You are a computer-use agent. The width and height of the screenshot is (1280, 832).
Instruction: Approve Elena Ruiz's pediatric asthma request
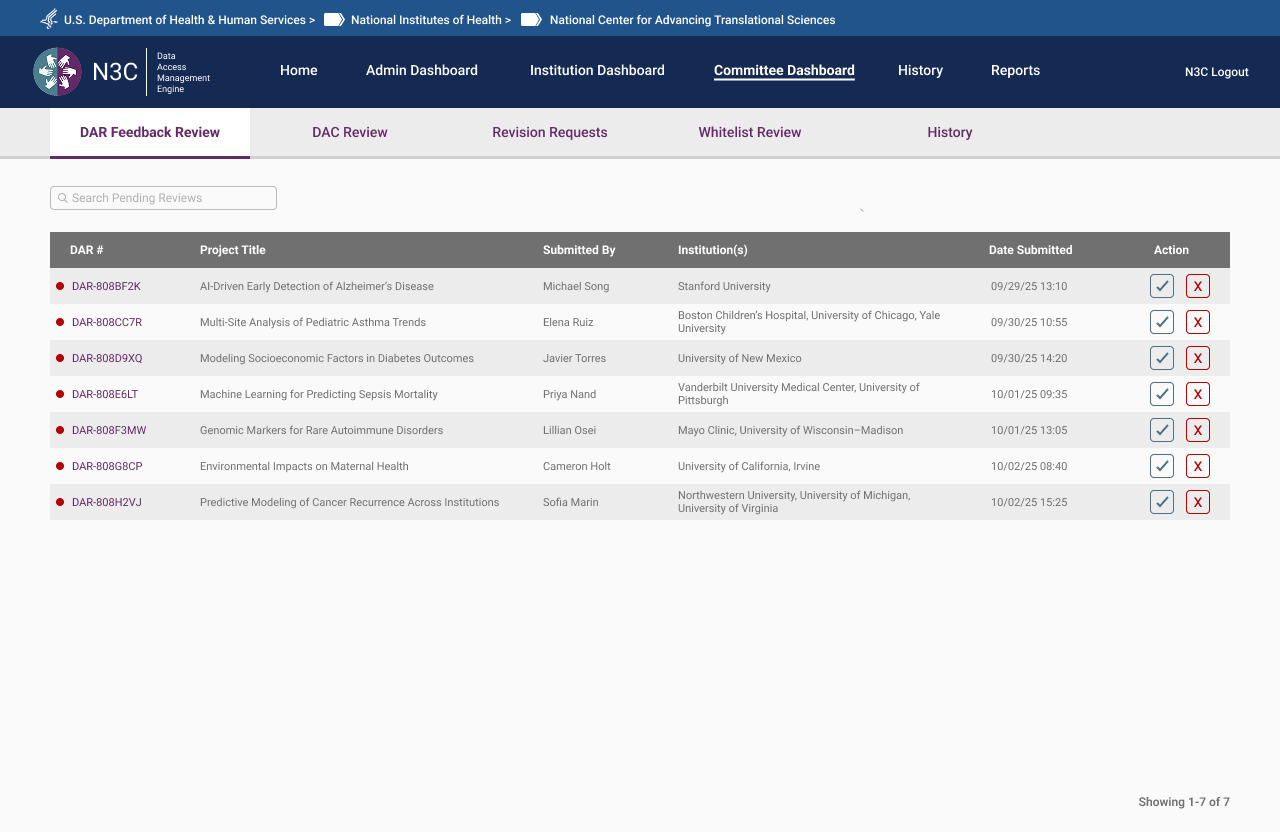click(1161, 322)
